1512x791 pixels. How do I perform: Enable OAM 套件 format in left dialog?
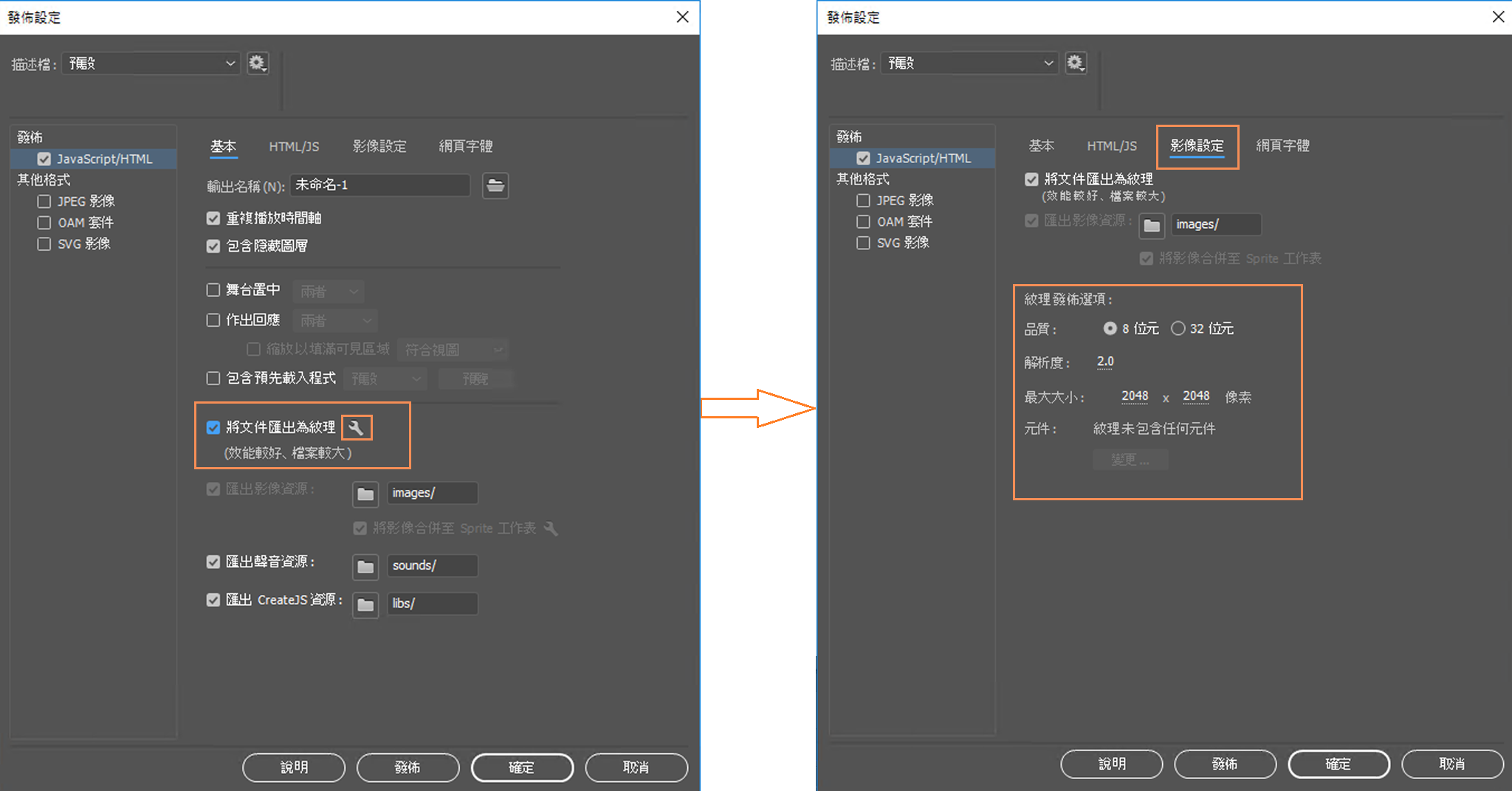coord(44,222)
